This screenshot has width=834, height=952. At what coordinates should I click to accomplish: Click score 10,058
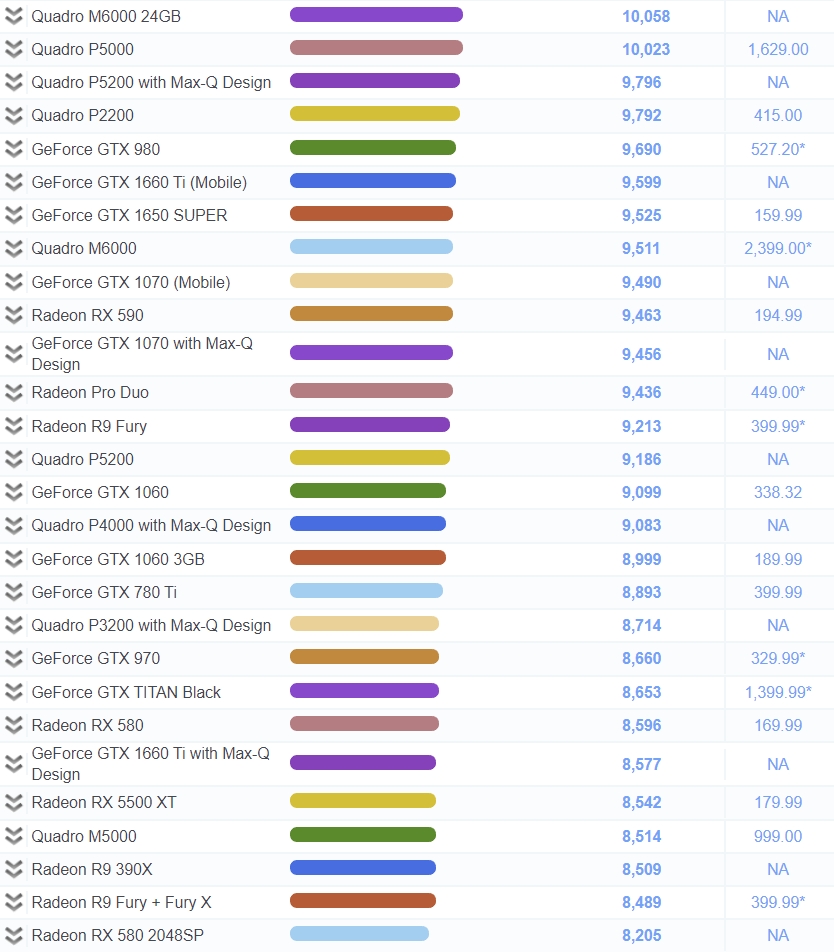click(x=646, y=16)
